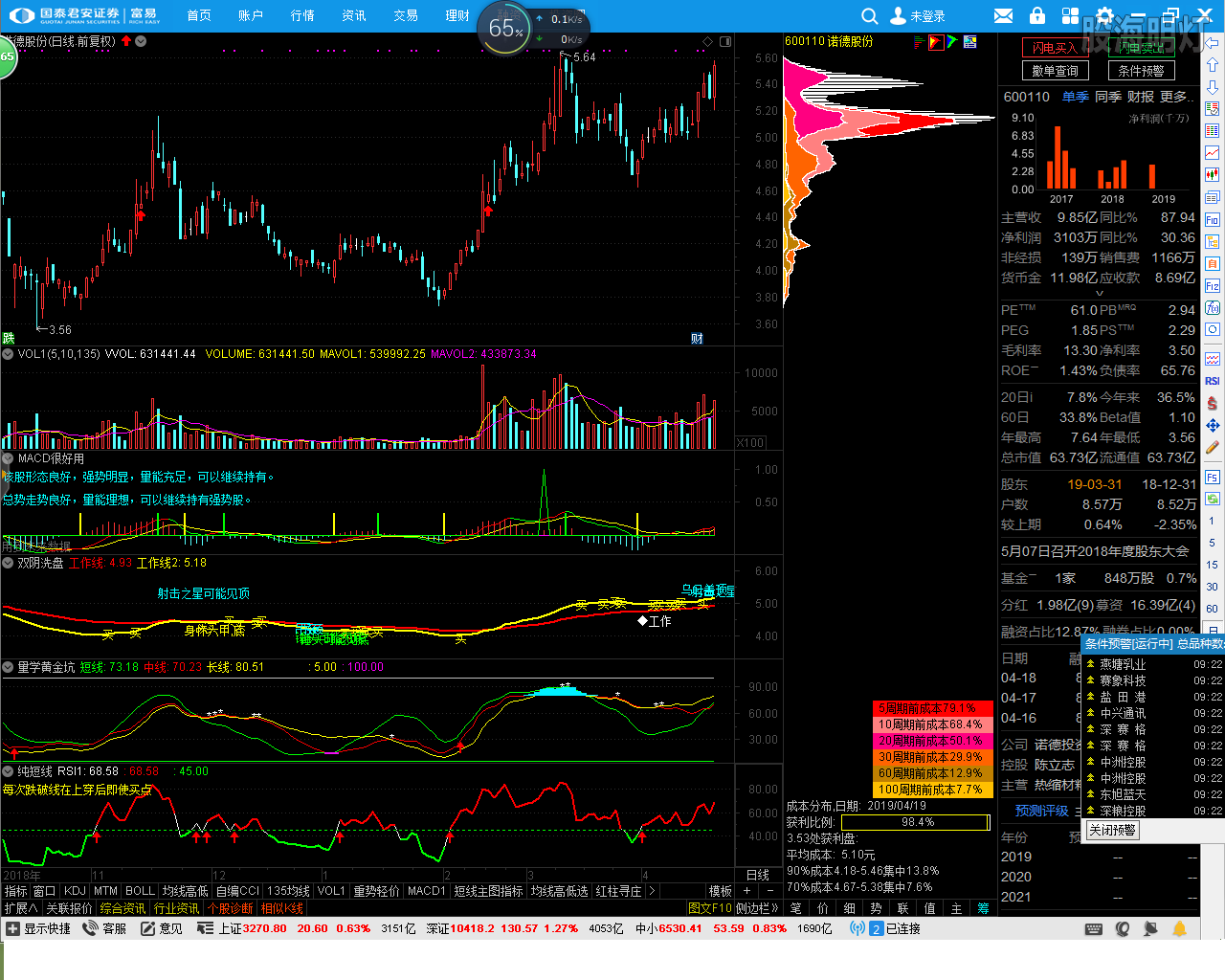1225x980 pixels.
Task: Open the search magnifier in title bar
Action: click(x=869, y=16)
